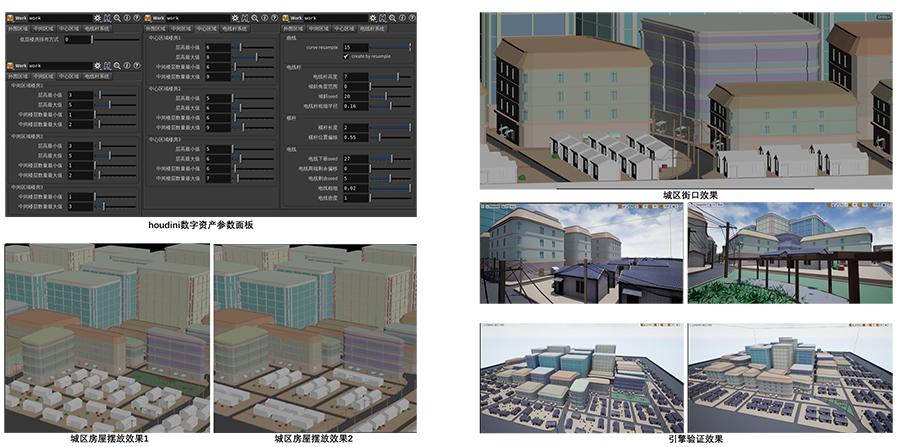Toggle the create by resample checkbox
Viewport: 900px width, 447px height.
[346, 56]
